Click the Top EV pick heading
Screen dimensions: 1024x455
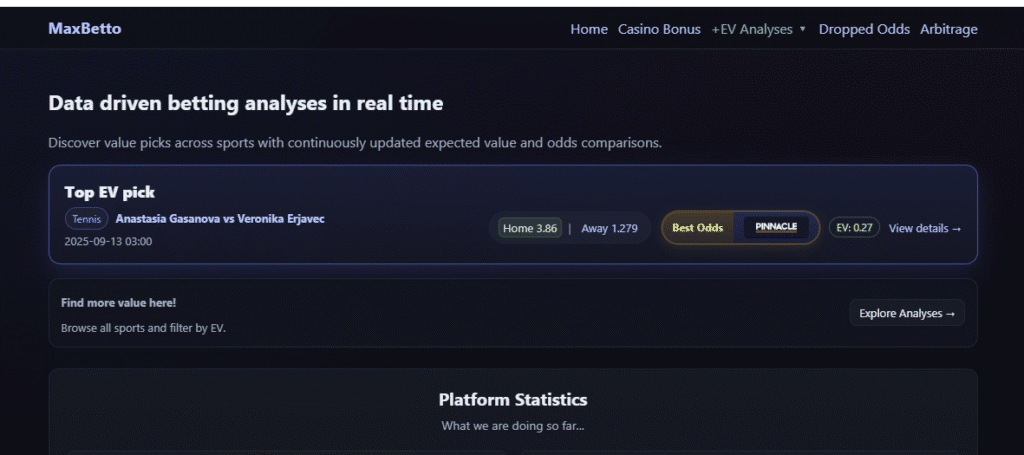(110, 192)
